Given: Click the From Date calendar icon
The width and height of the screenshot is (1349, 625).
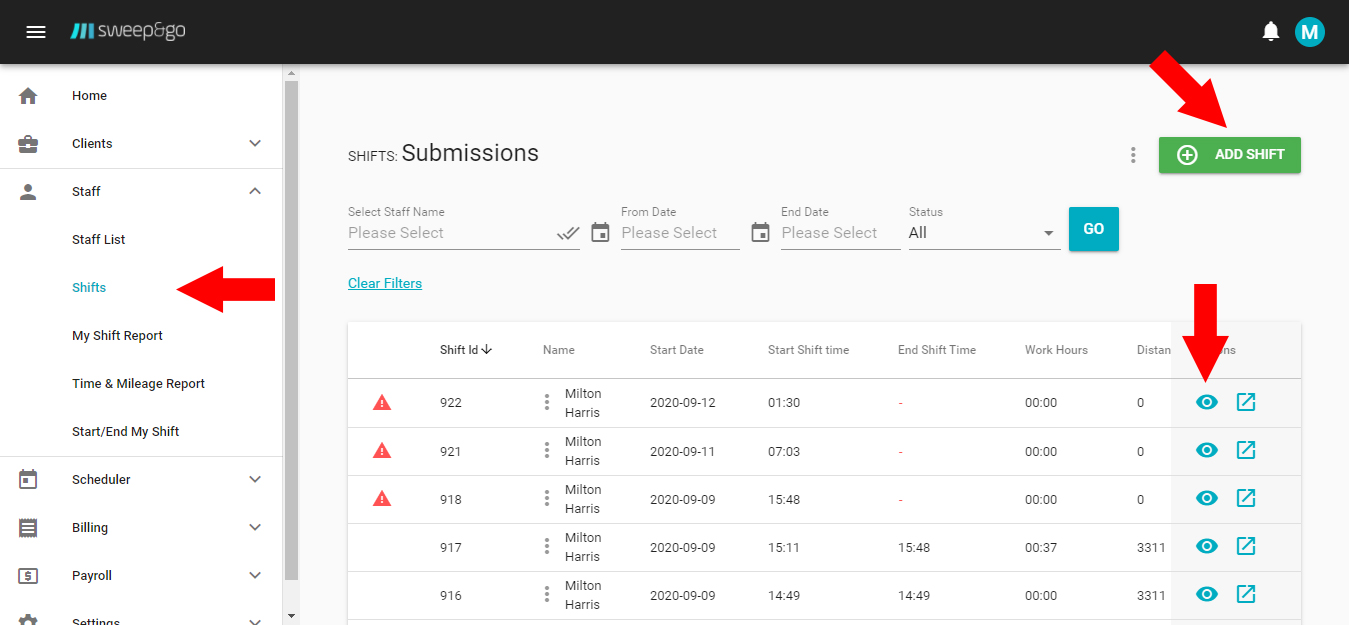Looking at the screenshot, I should pyautogui.click(x=600, y=233).
